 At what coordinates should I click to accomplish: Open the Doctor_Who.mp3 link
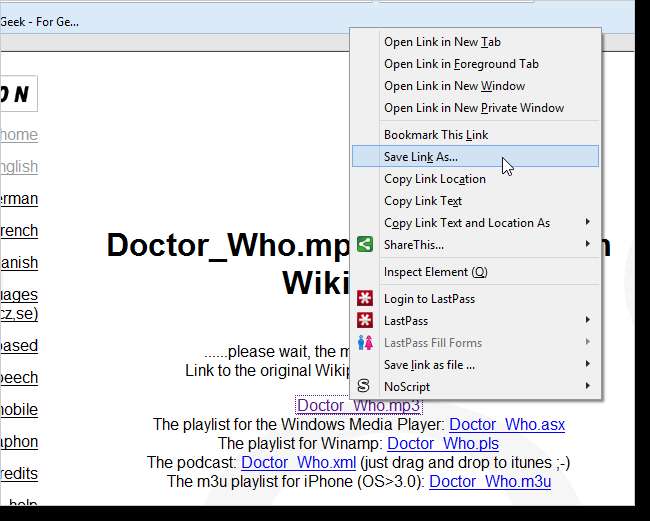pyautogui.click(x=359, y=405)
